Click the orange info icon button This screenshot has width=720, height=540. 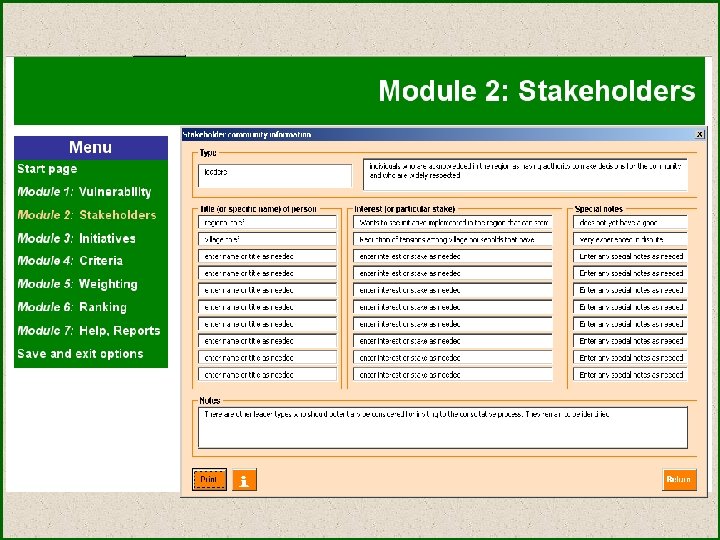244,480
